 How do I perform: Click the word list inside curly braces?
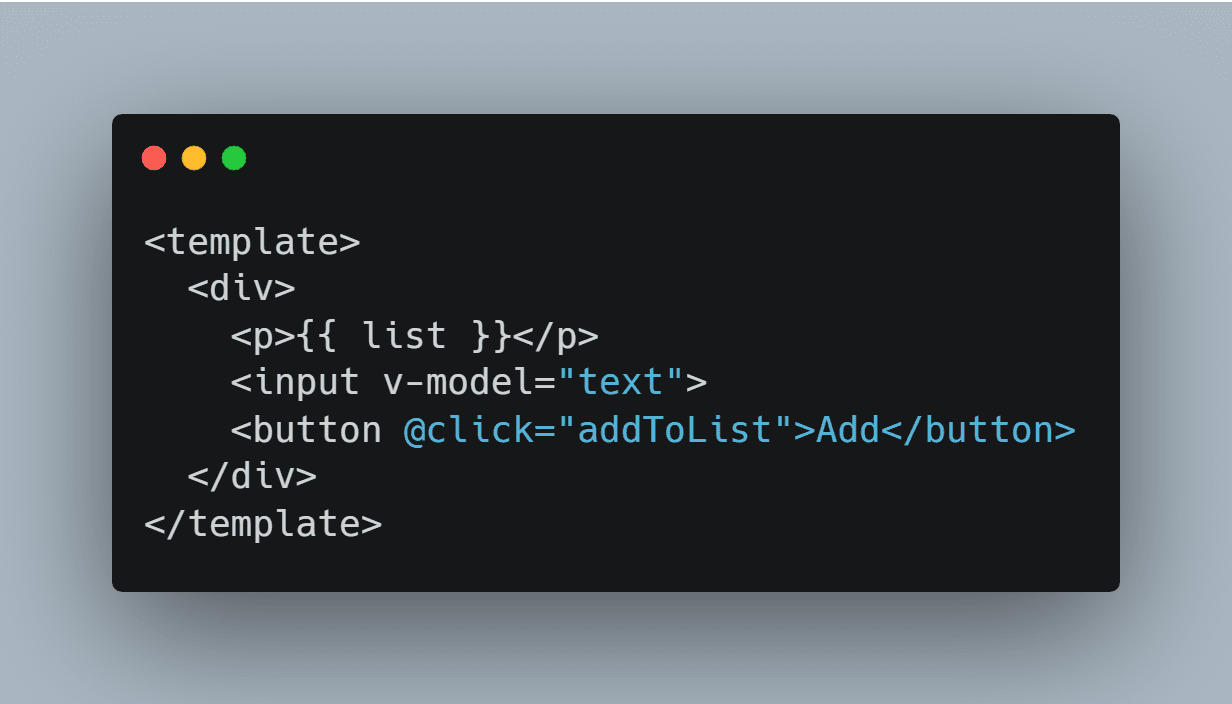404,336
